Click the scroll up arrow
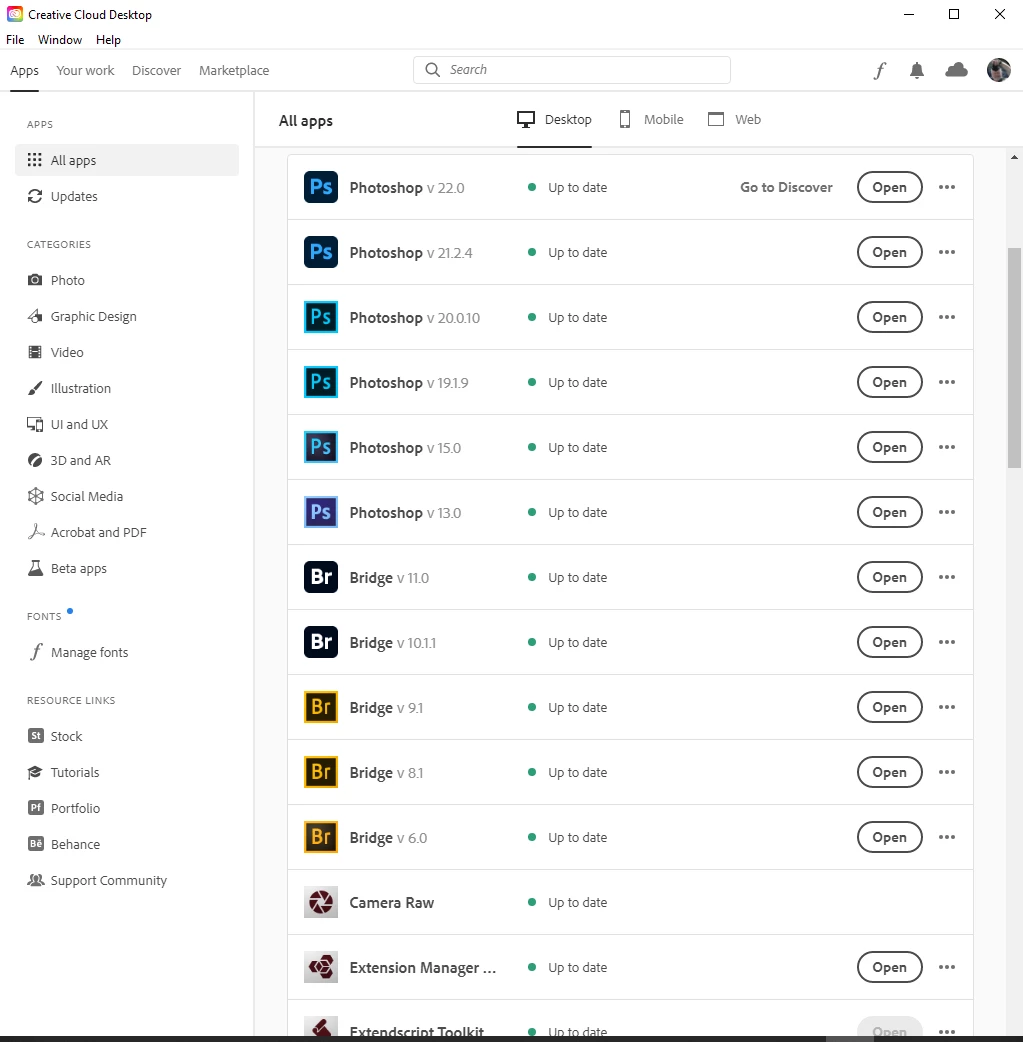 (1014, 157)
